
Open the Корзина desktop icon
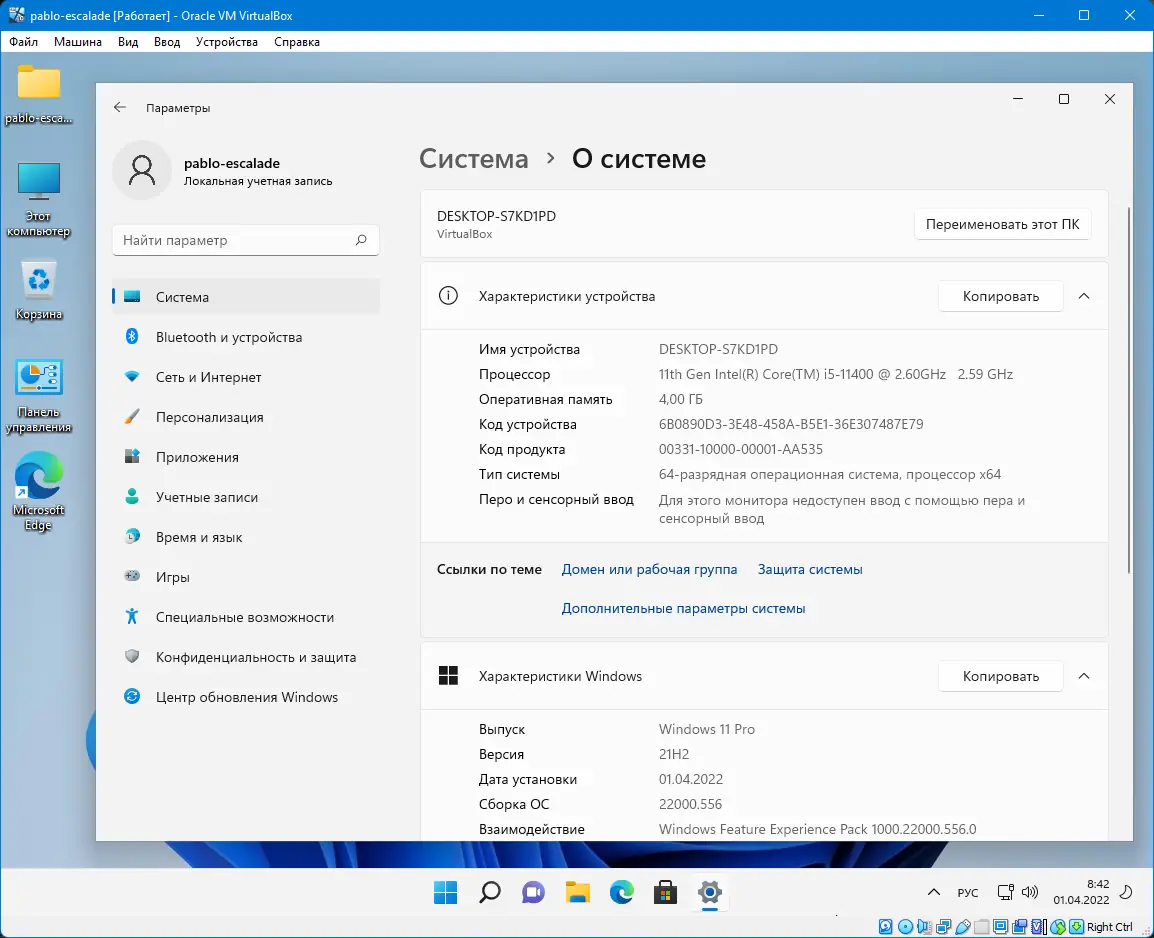38,289
